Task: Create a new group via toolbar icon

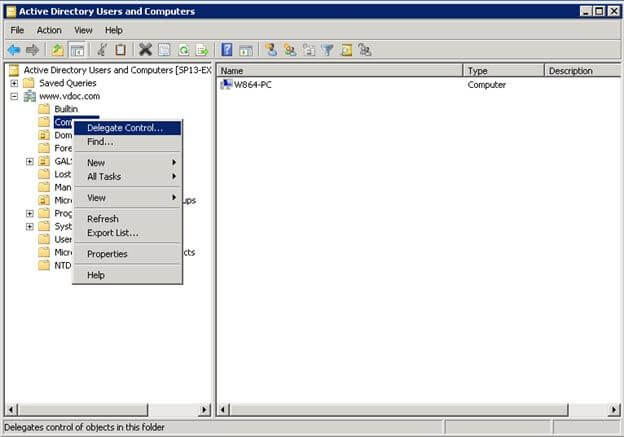Action: 290,50
